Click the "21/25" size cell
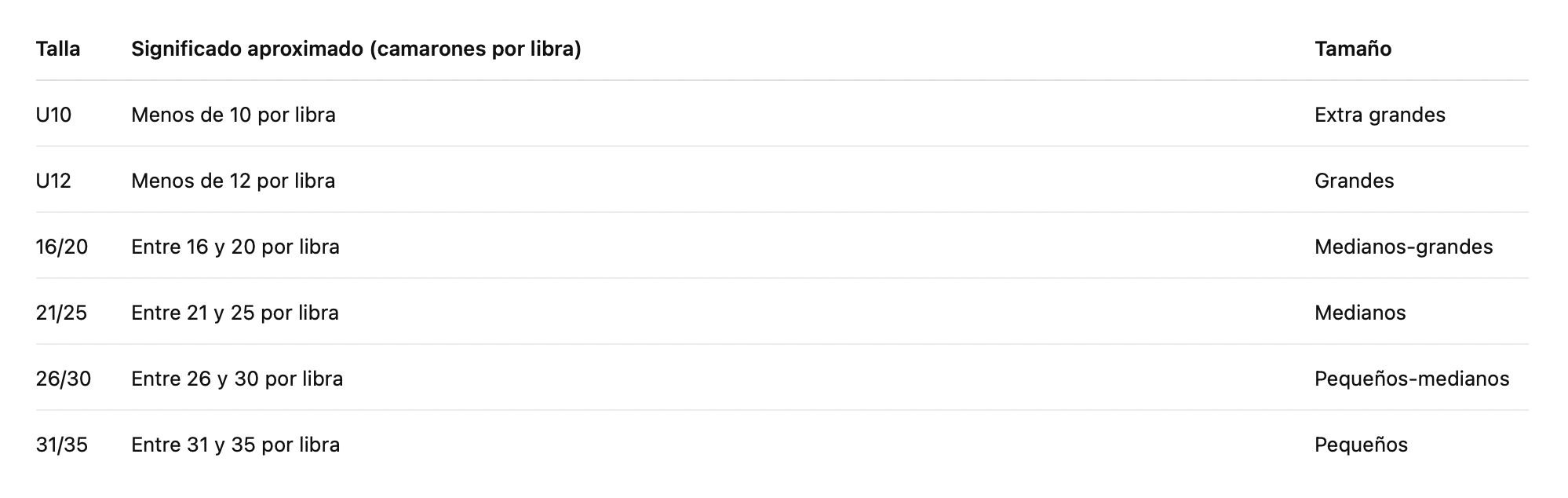The height and width of the screenshot is (498, 1568). (61, 313)
